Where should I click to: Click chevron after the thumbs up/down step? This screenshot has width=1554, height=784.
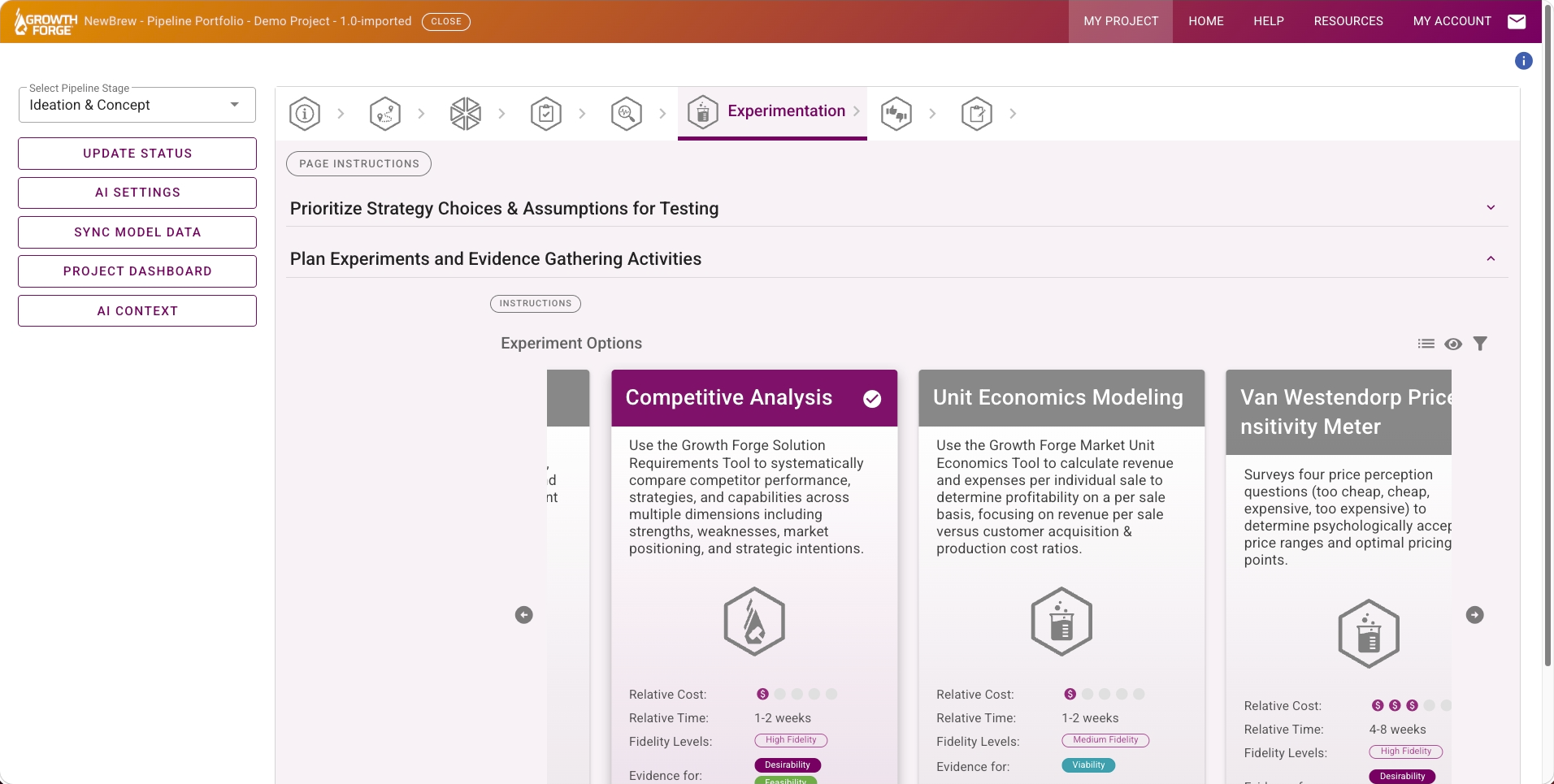(x=932, y=114)
